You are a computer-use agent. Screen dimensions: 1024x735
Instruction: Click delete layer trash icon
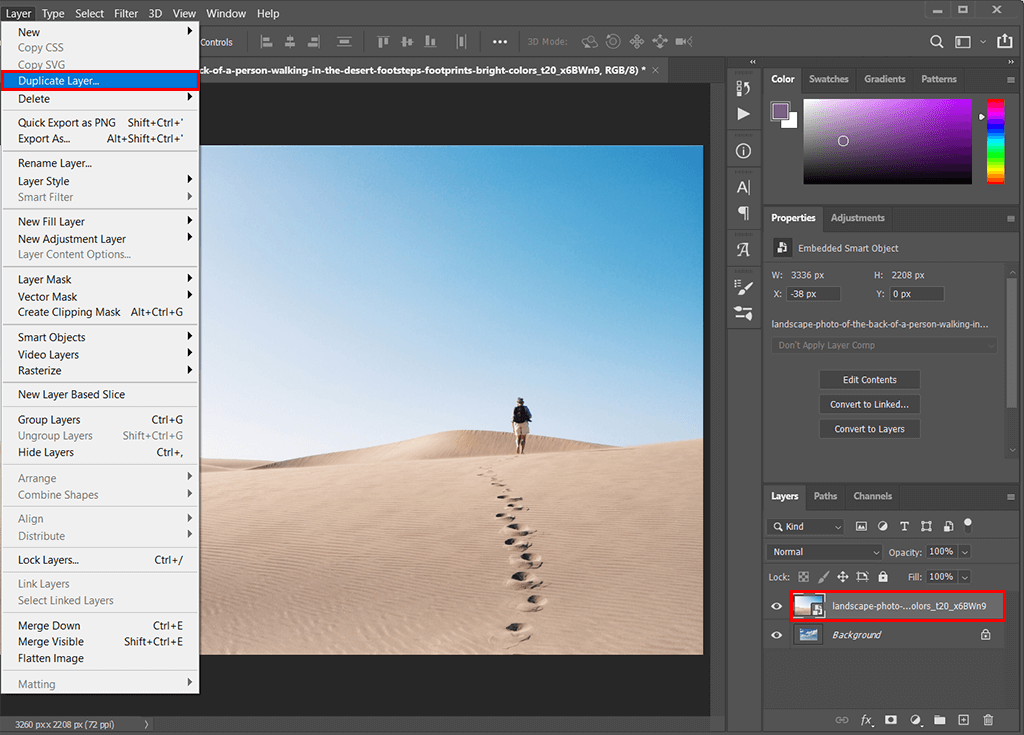(x=988, y=720)
